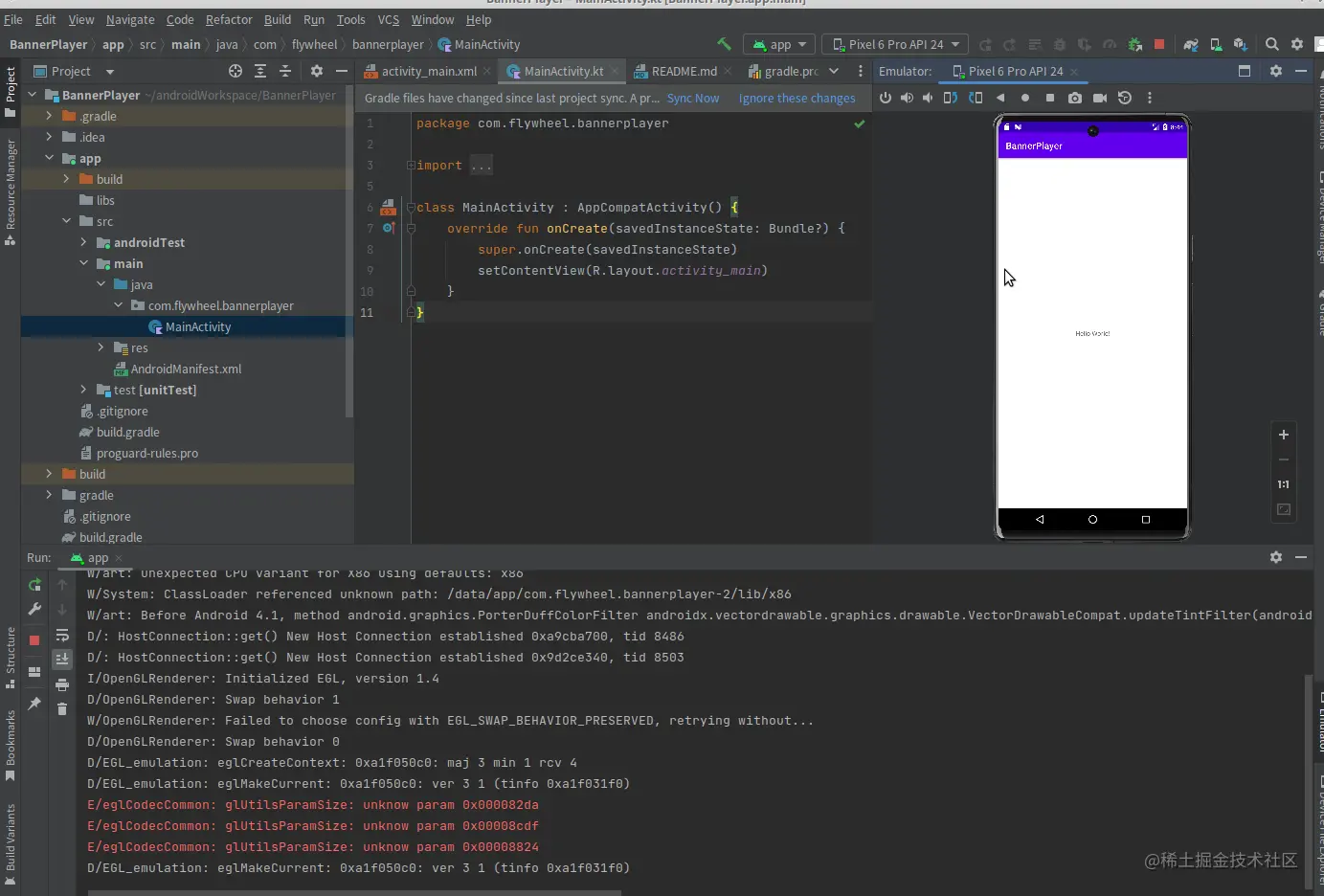The width and height of the screenshot is (1324, 896).
Task: Open the Pixel 6 Pro API 24 device dropdown
Action: click(895, 44)
